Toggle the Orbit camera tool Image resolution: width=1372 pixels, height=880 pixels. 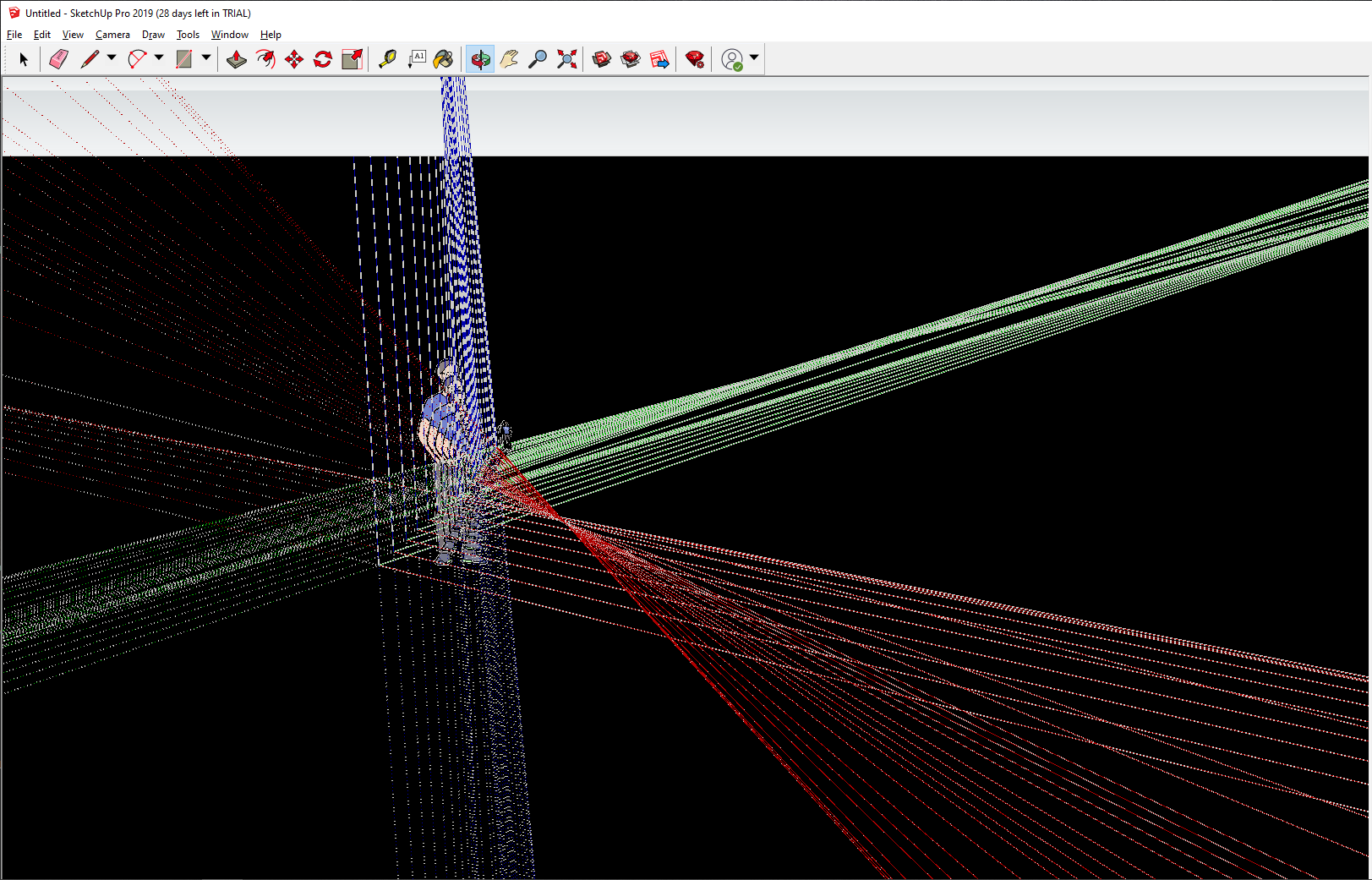pos(480,59)
